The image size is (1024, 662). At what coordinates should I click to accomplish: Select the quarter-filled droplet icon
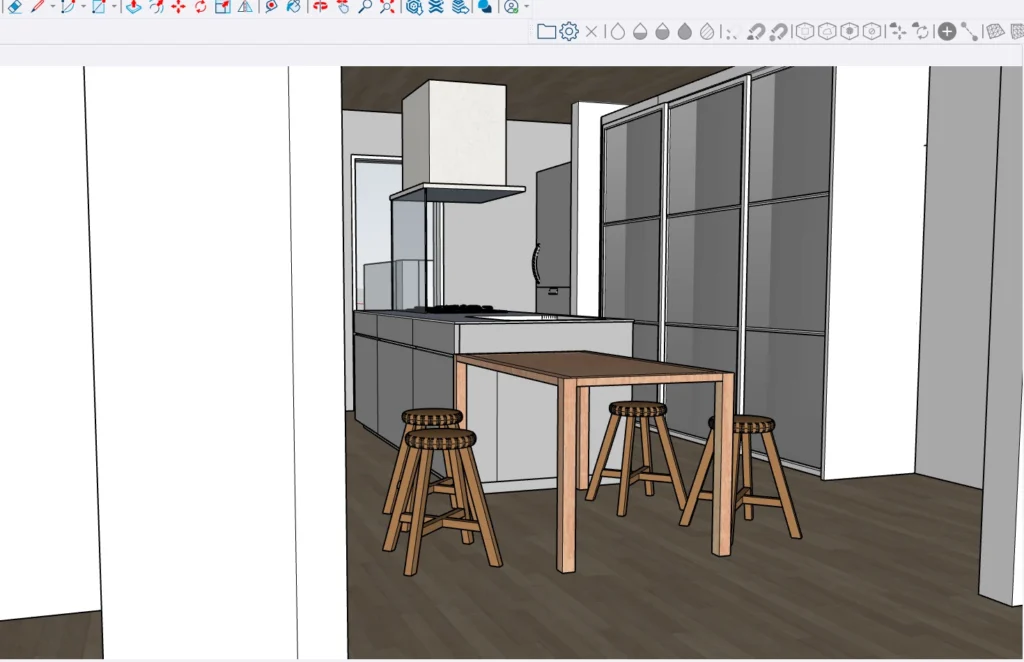pos(640,31)
